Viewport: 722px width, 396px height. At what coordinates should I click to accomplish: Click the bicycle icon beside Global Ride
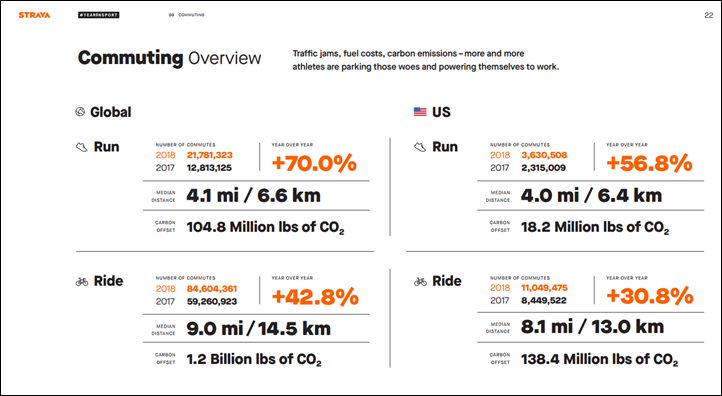[x=82, y=281]
